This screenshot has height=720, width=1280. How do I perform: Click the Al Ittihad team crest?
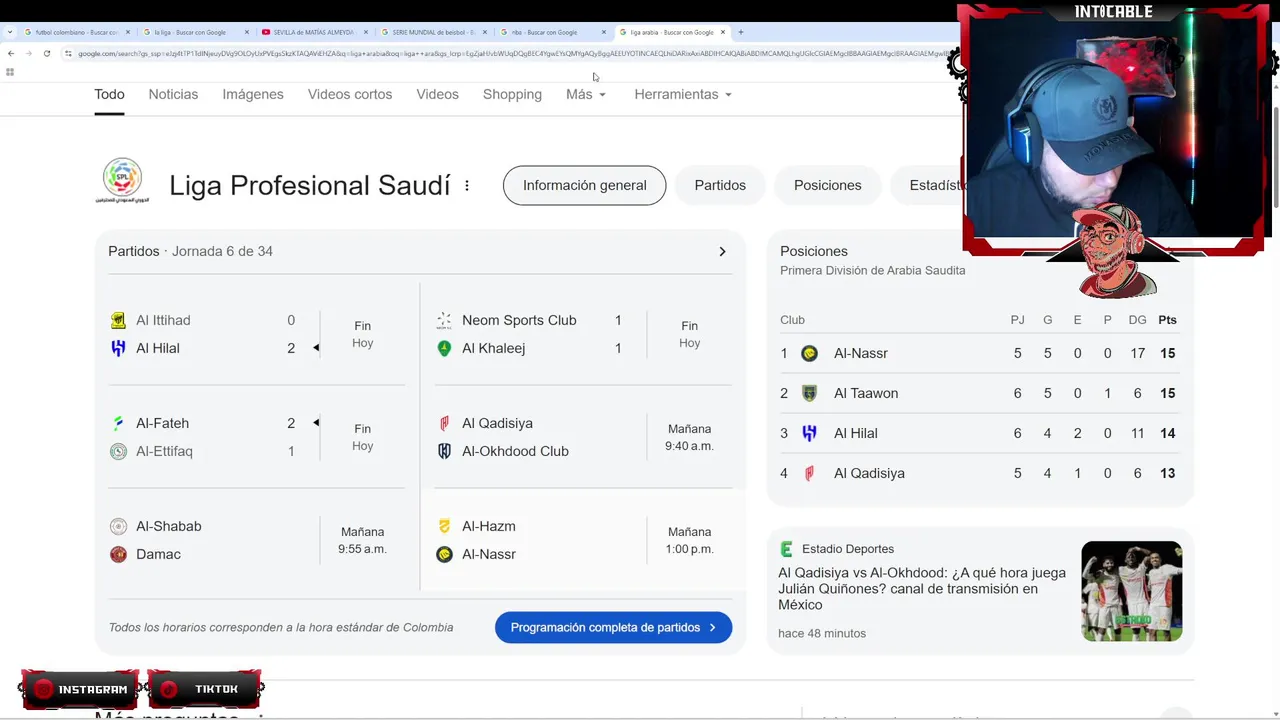tap(118, 320)
